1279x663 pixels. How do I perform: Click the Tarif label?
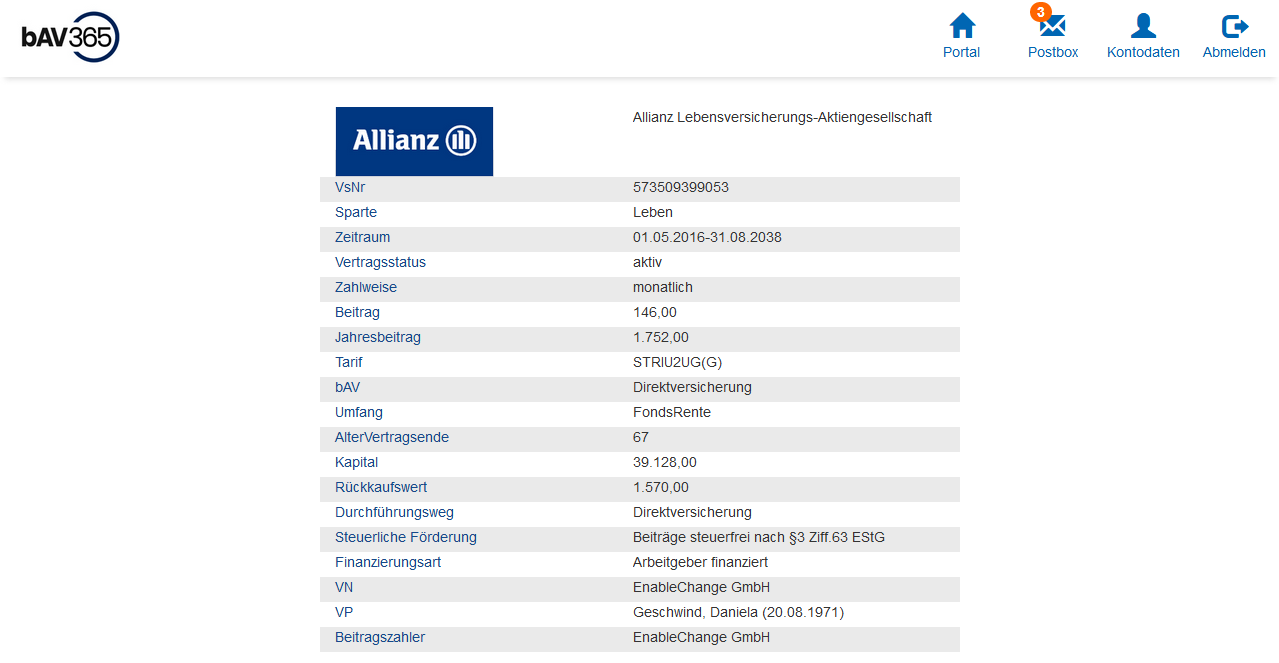(x=349, y=363)
